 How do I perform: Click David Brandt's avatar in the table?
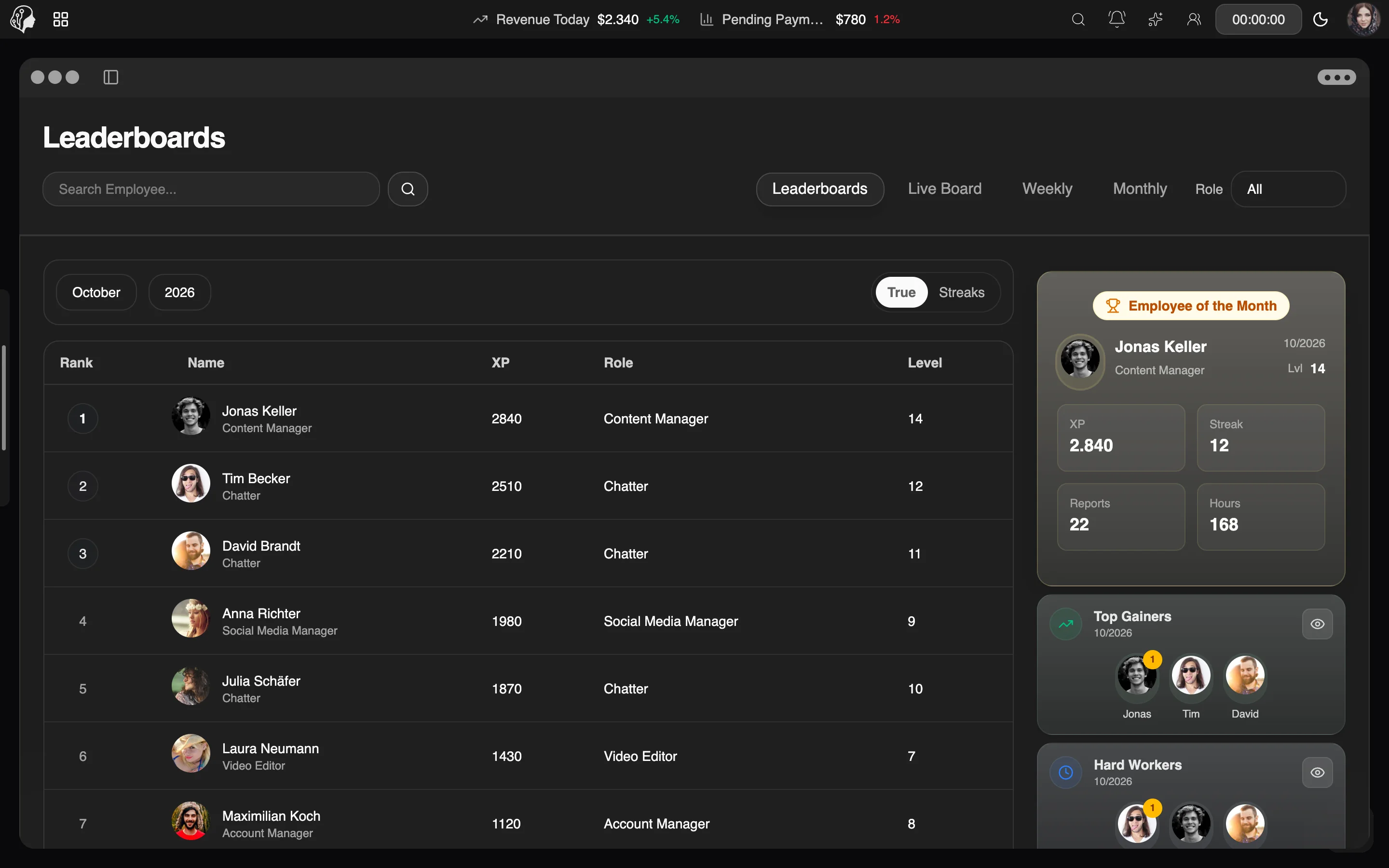[x=191, y=551]
